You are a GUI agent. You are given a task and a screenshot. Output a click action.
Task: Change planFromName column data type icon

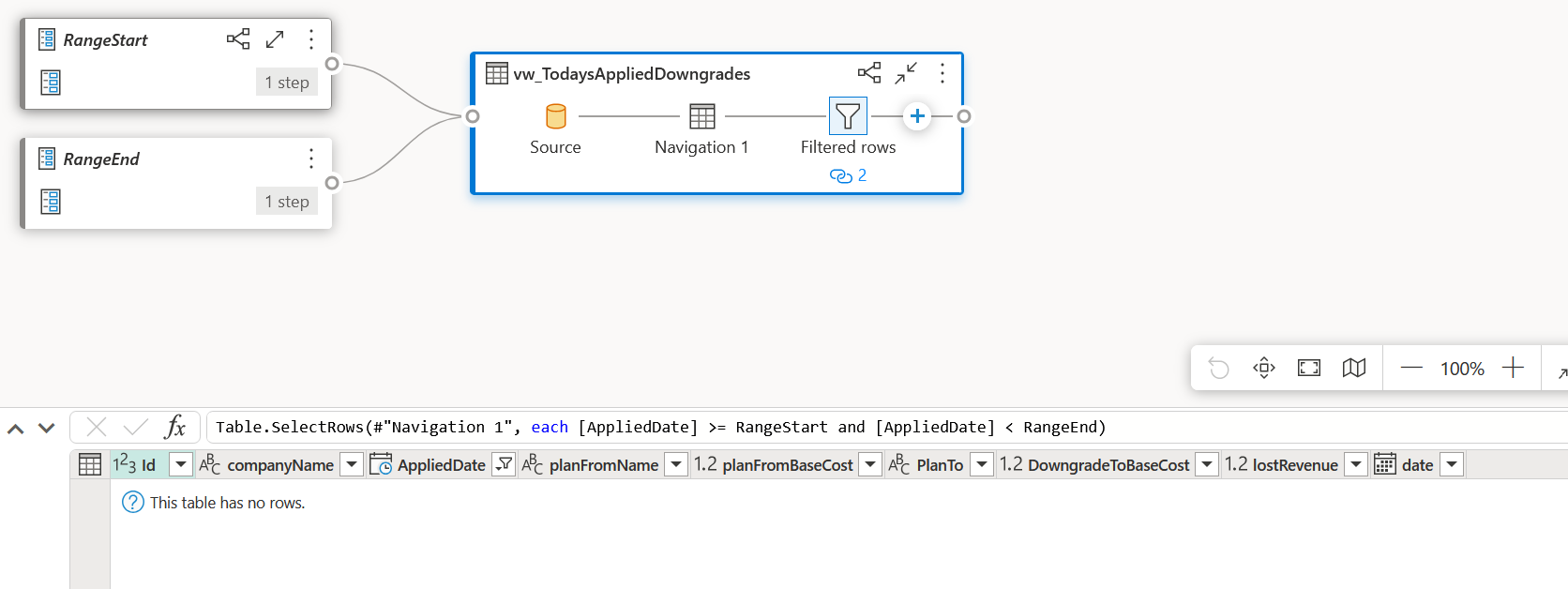pyautogui.click(x=532, y=464)
